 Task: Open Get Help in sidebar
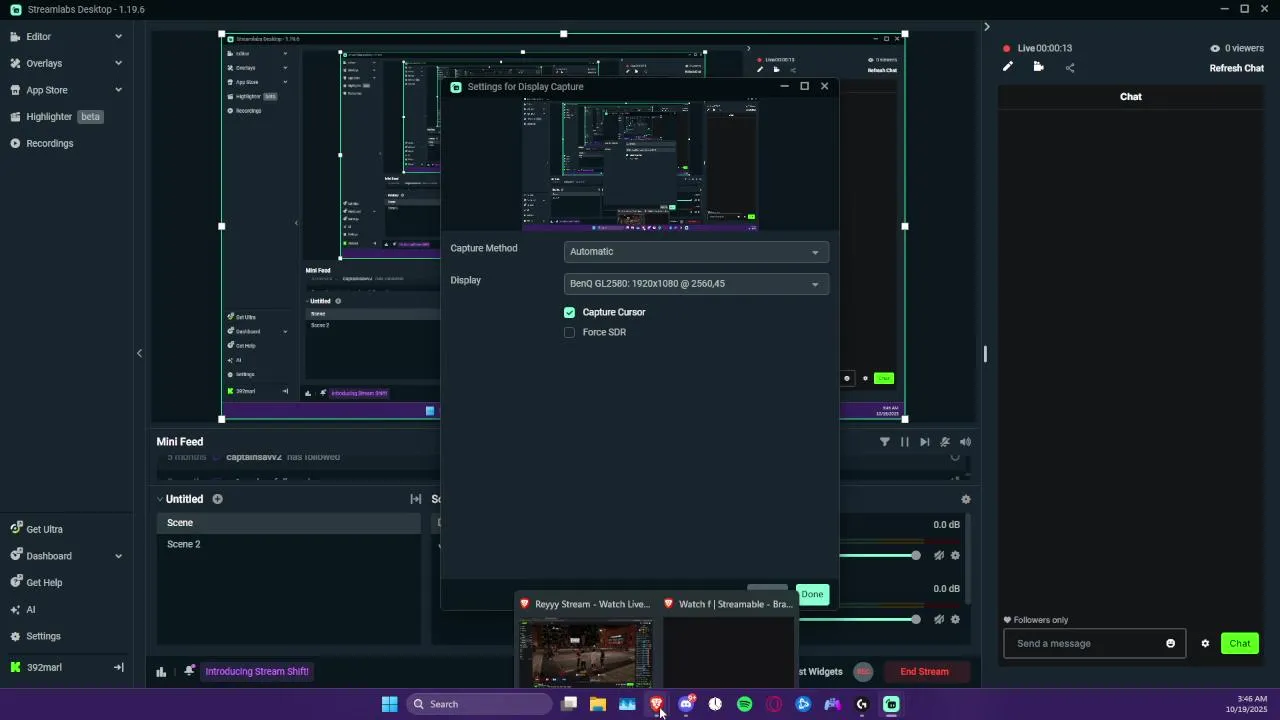[44, 582]
